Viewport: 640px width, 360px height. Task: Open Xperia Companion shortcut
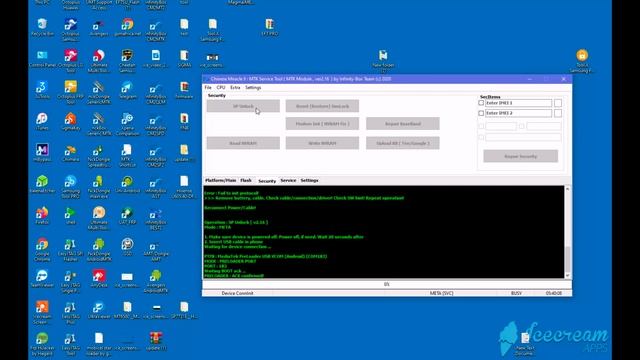[127, 124]
